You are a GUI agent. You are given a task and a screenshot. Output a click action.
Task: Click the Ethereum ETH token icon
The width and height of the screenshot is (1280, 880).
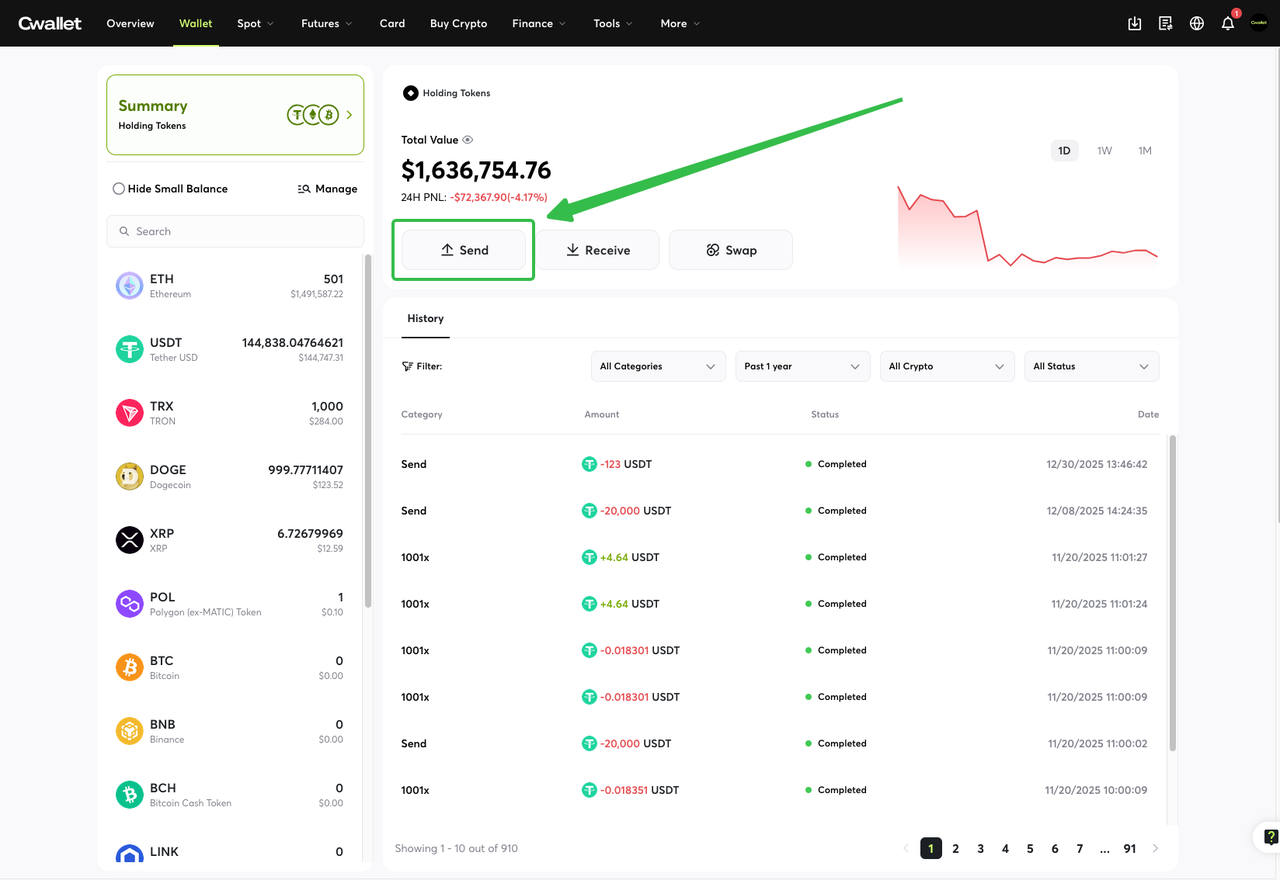pos(129,286)
